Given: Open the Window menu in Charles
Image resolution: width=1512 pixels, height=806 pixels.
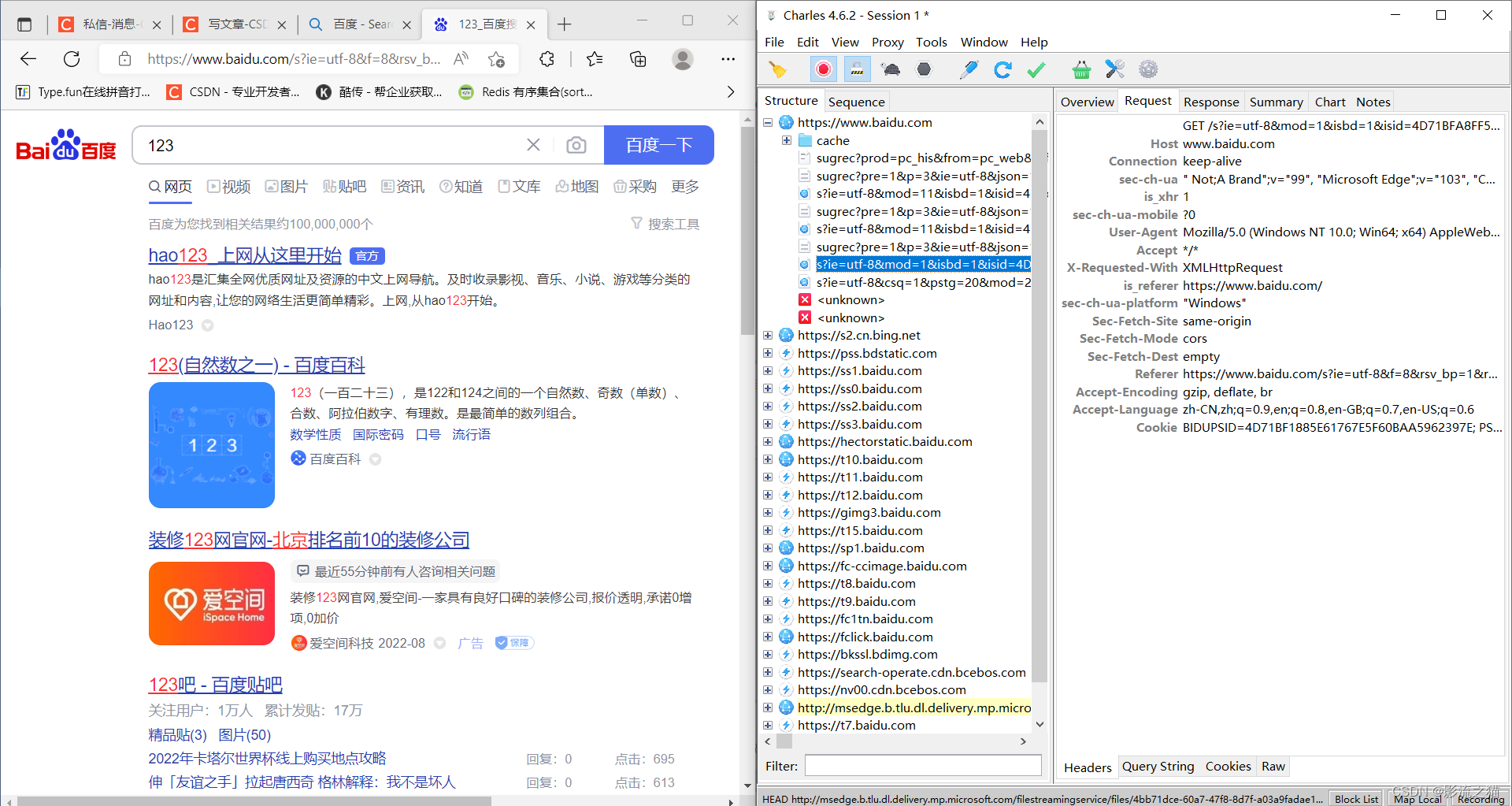Looking at the screenshot, I should click(x=984, y=43).
